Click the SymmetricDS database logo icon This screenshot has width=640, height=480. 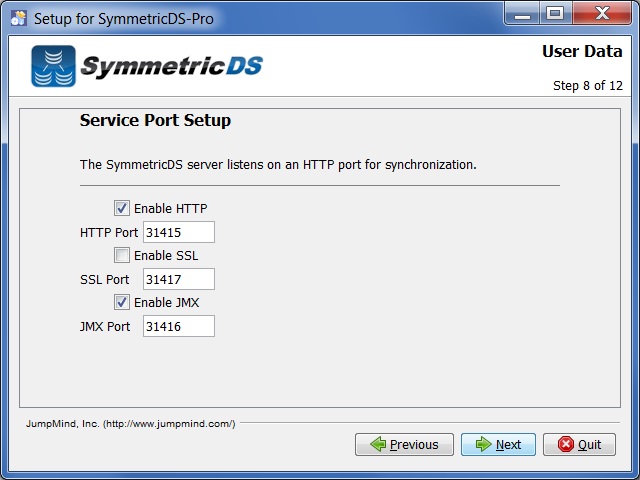[53, 66]
